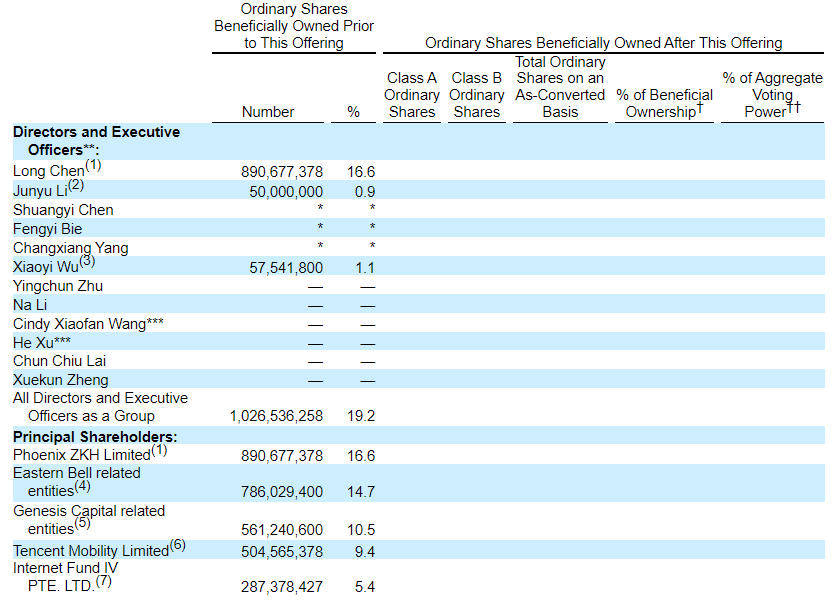The height and width of the screenshot is (601, 837).
Task: Select the 19.2 percentage for the group
Action: (x=361, y=416)
